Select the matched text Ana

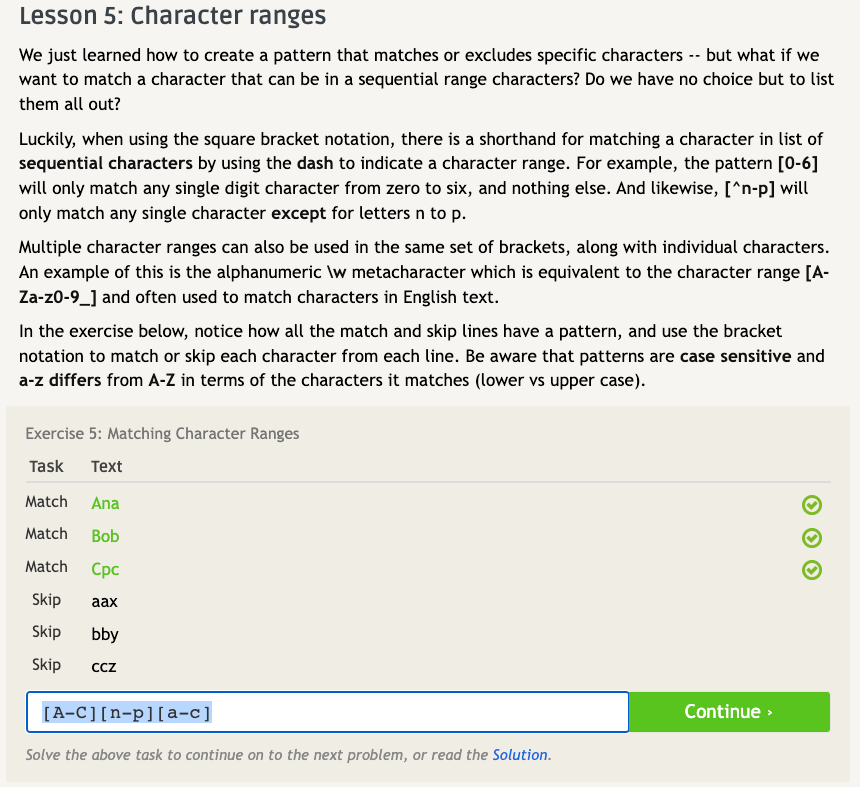105,504
